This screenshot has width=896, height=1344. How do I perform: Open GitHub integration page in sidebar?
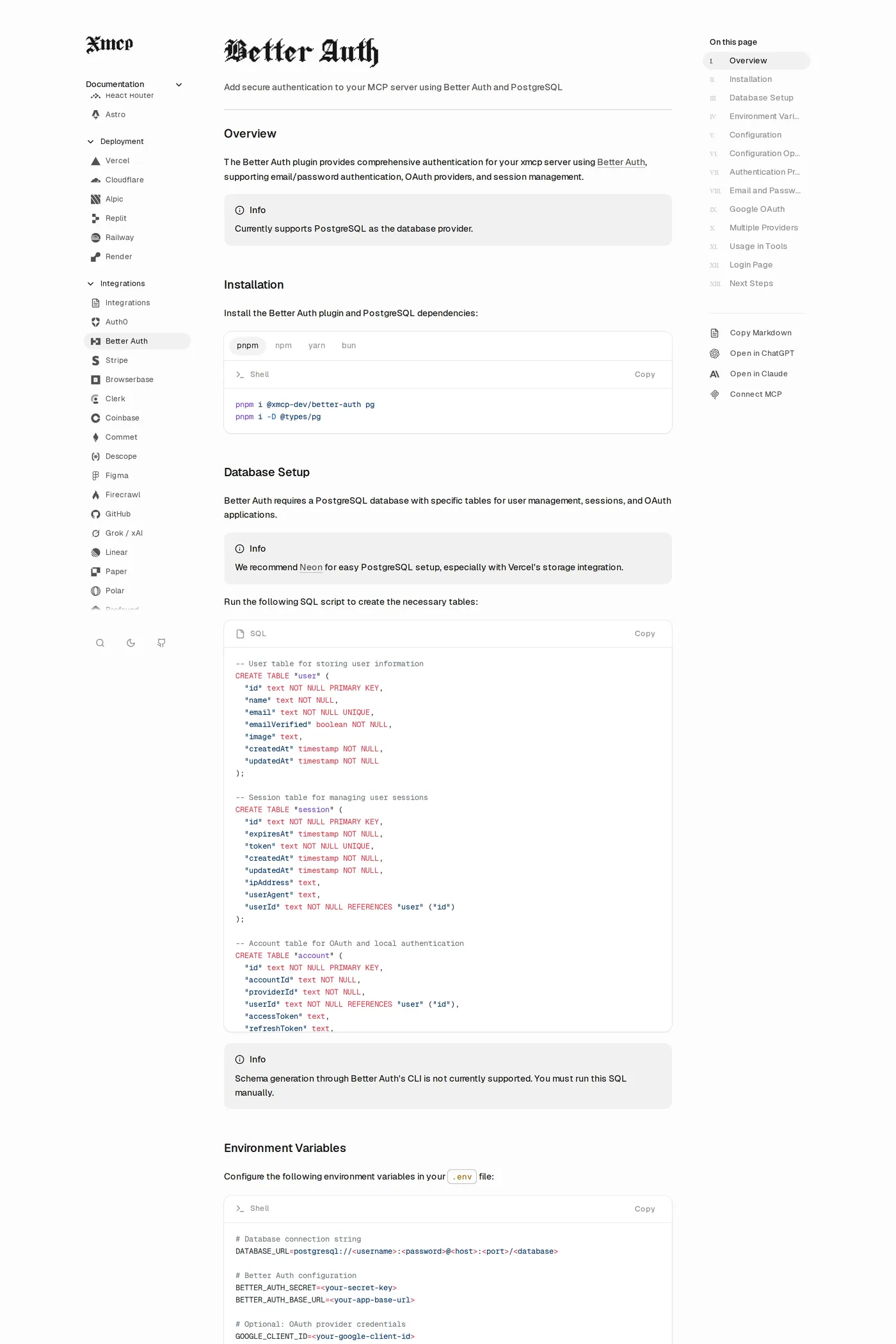pos(137,514)
